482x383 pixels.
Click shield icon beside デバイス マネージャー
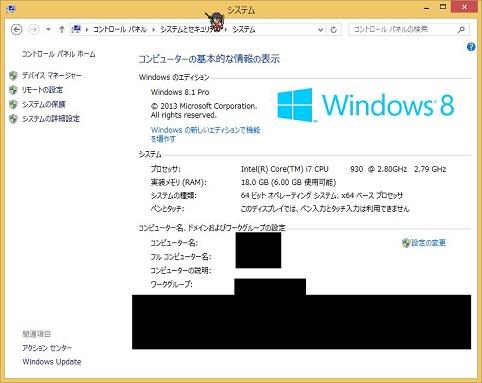pos(13,75)
